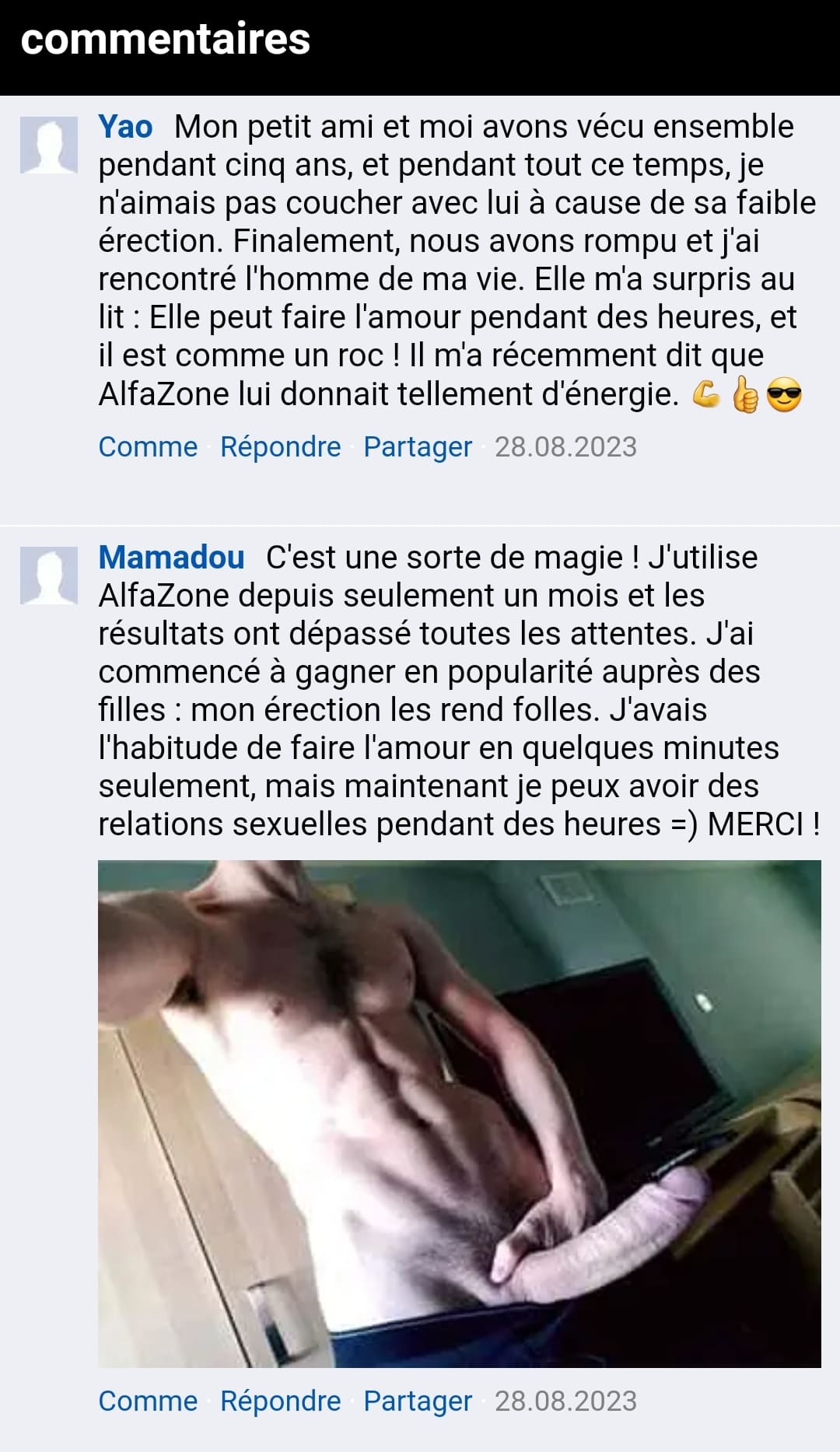Open the Mamadou username link
This screenshot has height=1452, width=840.
pyautogui.click(x=171, y=557)
